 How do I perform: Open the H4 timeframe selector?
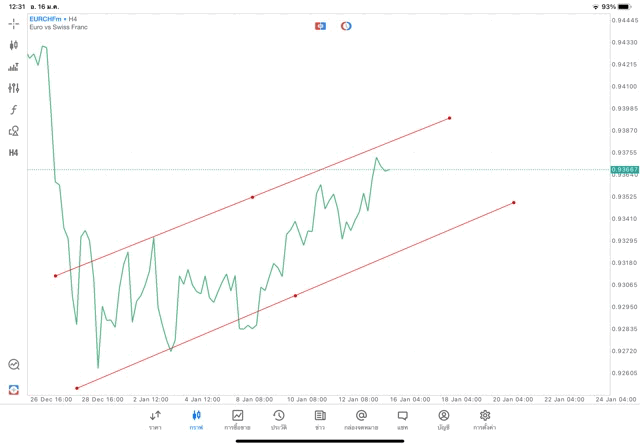click(x=14, y=153)
